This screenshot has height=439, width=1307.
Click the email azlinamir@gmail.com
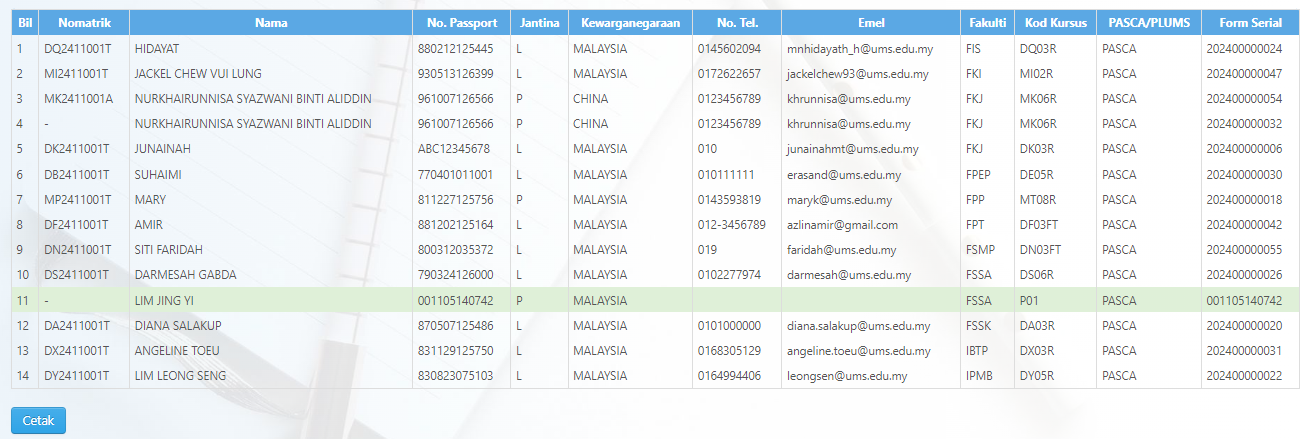pos(842,225)
